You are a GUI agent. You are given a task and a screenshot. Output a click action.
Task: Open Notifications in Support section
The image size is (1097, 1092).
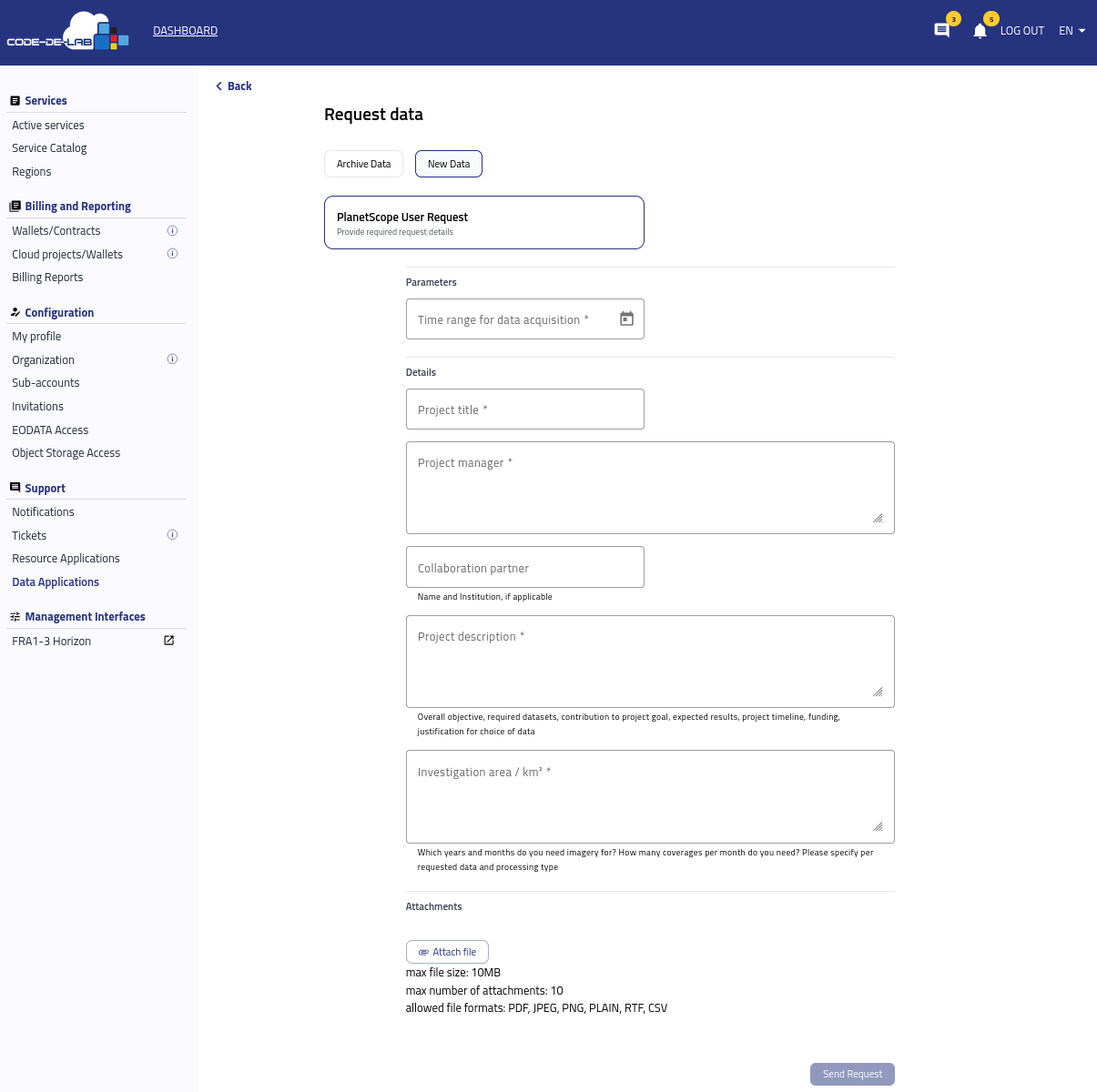(43, 512)
